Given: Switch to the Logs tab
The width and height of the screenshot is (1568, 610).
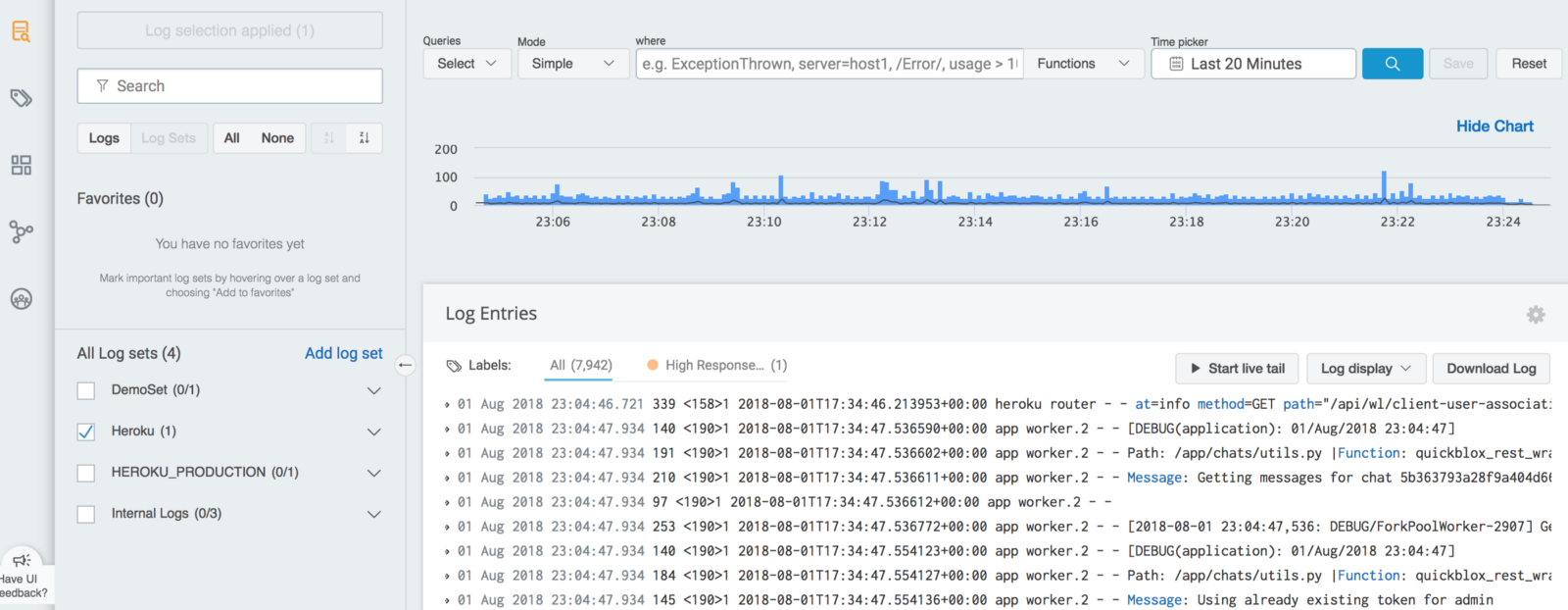Looking at the screenshot, I should coord(104,138).
